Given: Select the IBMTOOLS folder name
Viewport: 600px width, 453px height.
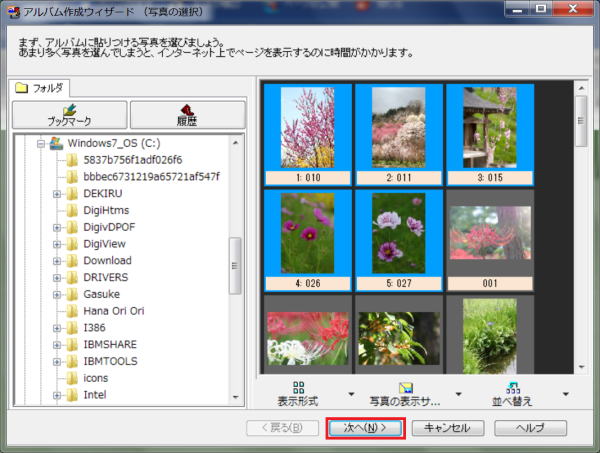Looking at the screenshot, I should pyautogui.click(x=111, y=361).
